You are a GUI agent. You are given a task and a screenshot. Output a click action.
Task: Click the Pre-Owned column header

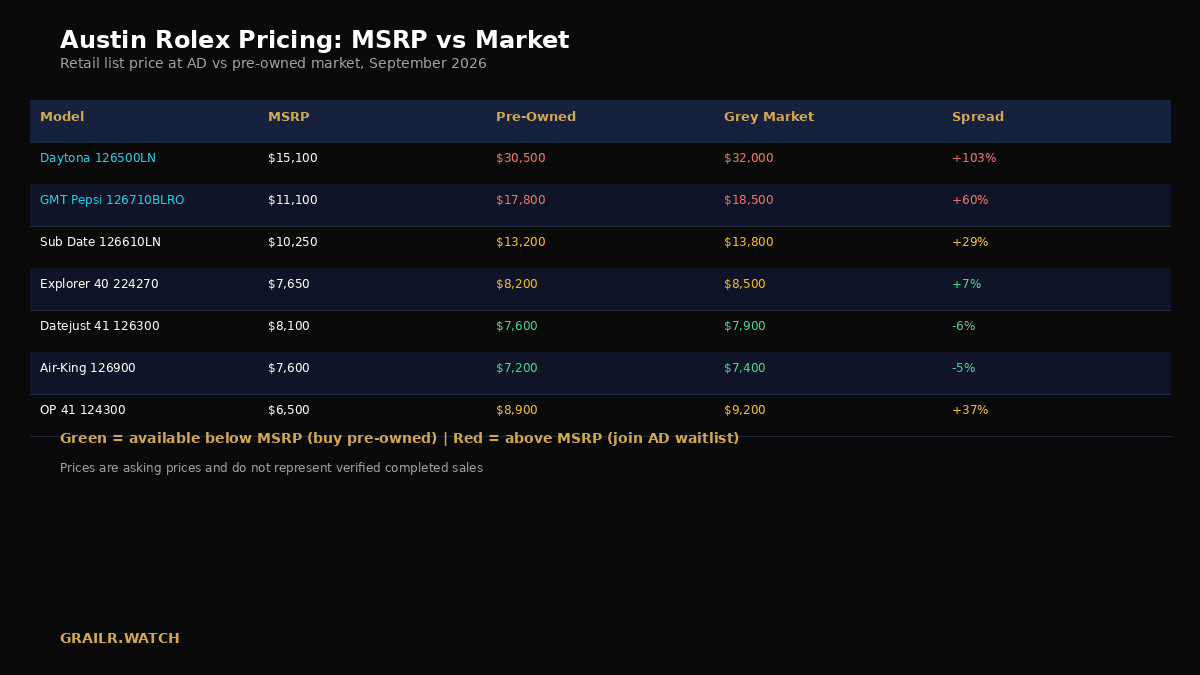[x=536, y=117]
